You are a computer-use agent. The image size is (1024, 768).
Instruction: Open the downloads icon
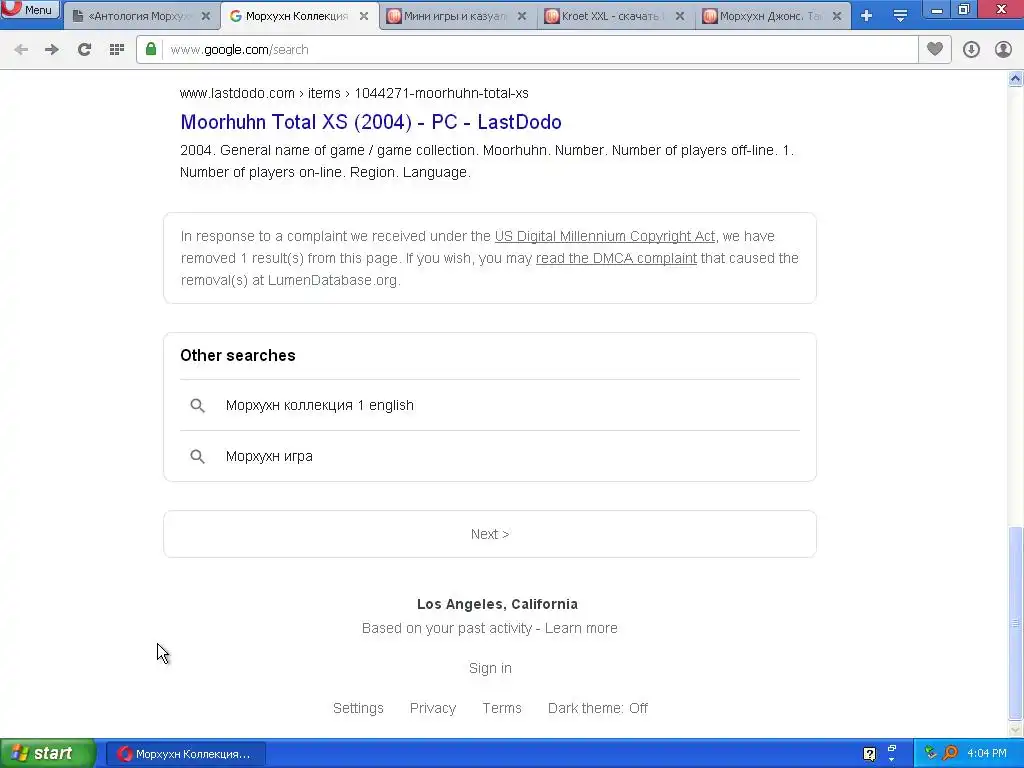tap(971, 50)
